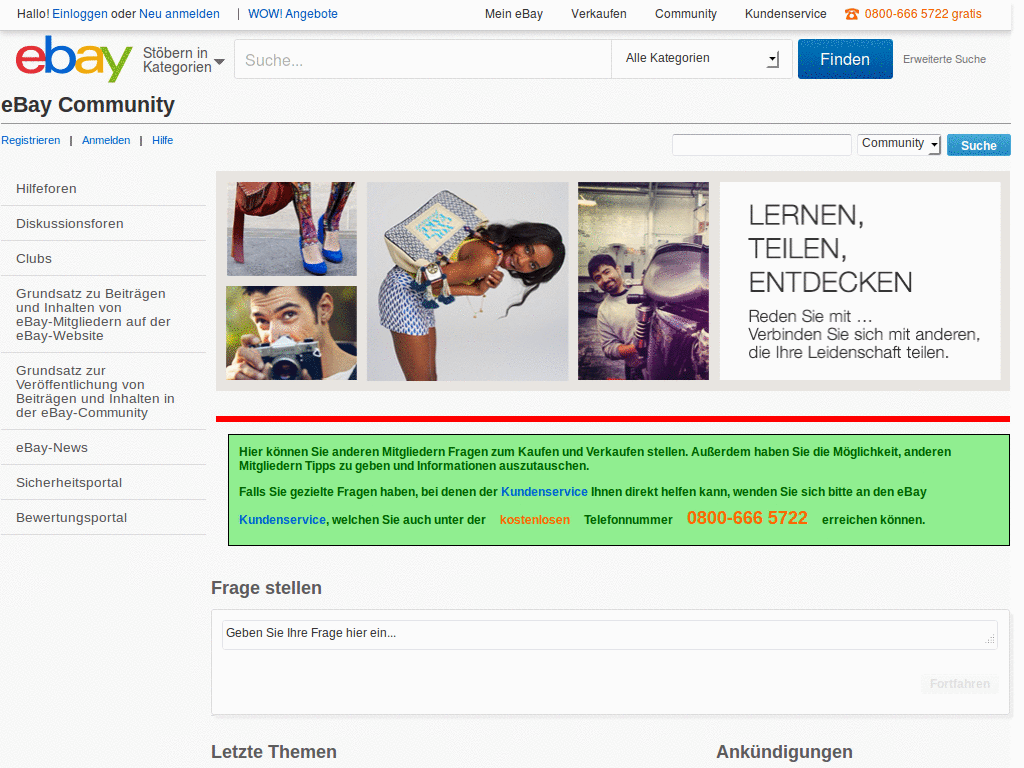This screenshot has height=768, width=1024.
Task: Click the Ankündigungen heading
Action: pyautogui.click(x=784, y=752)
